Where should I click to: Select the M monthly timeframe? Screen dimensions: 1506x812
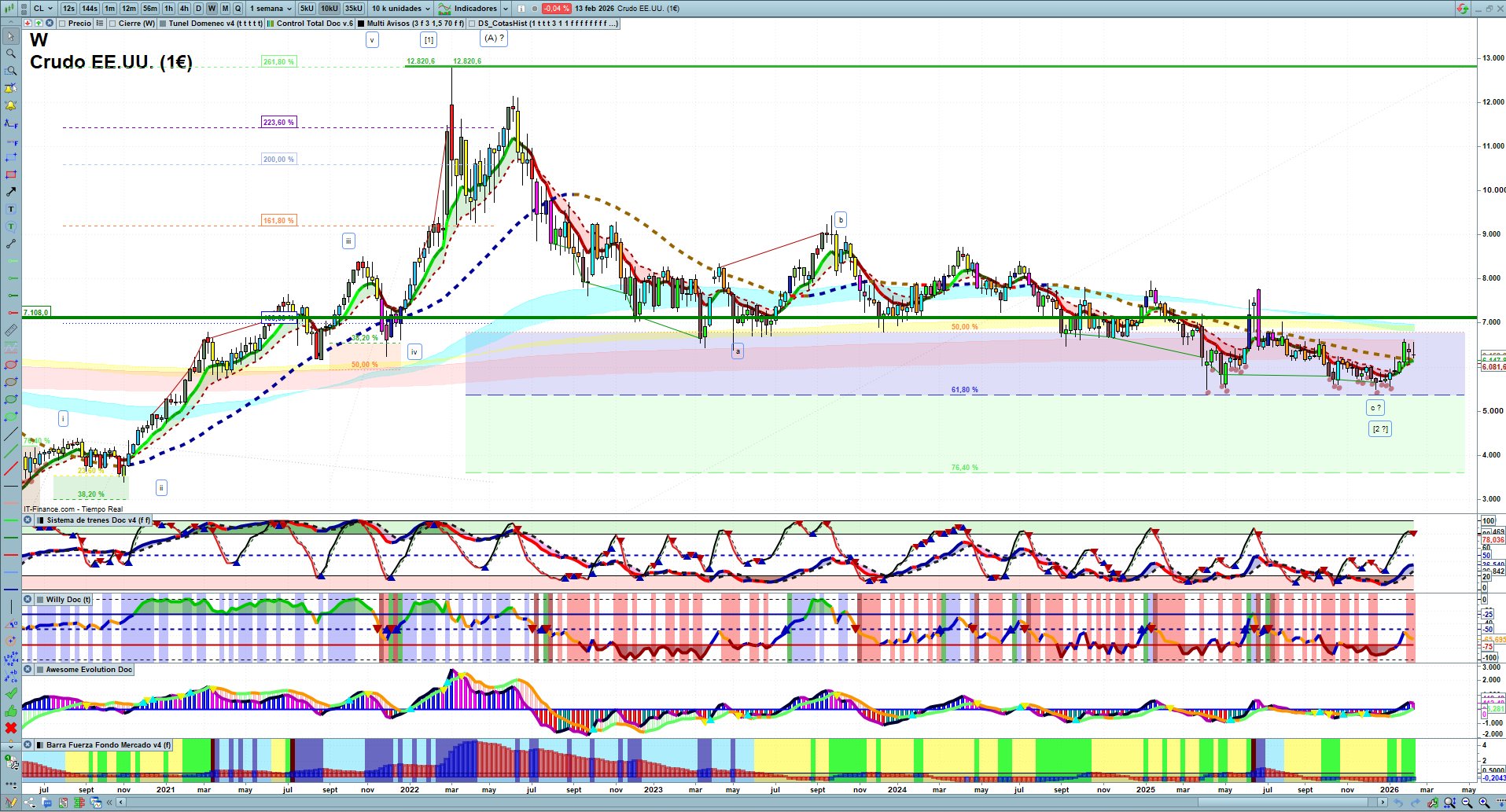[x=225, y=9]
